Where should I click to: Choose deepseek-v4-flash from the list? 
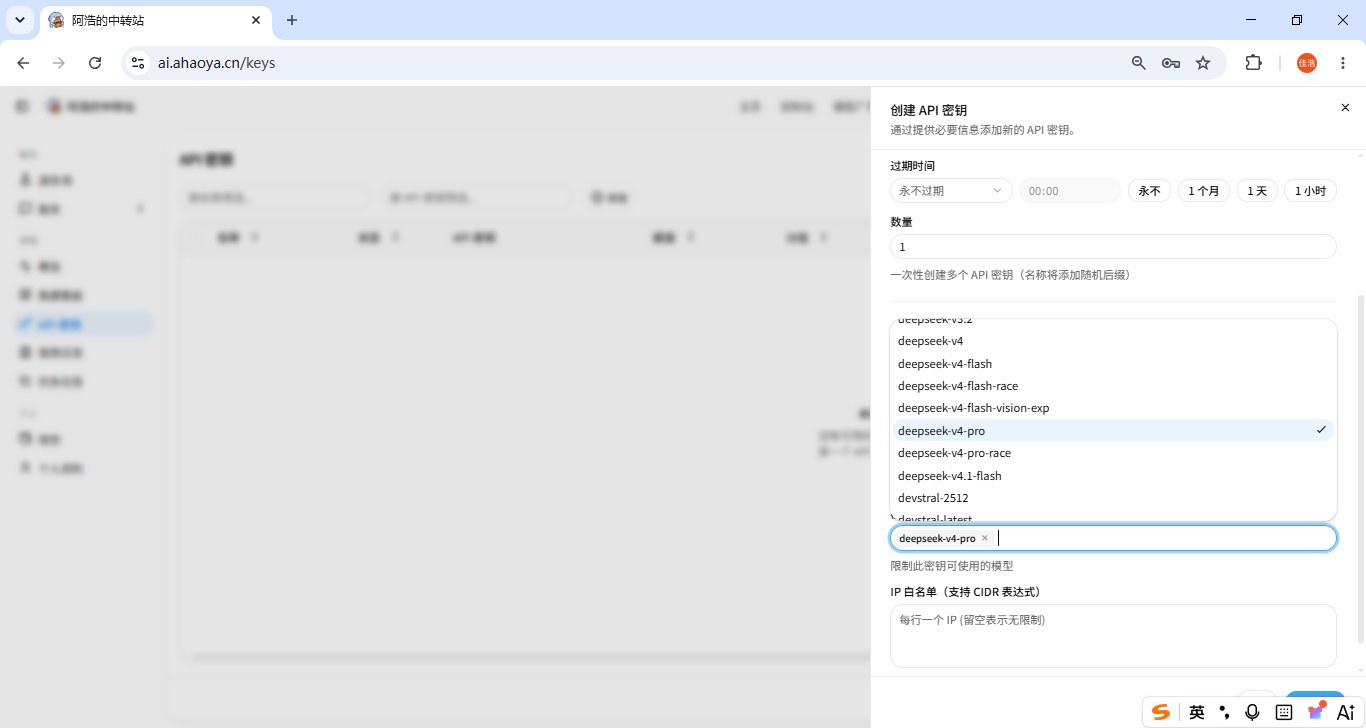[x=1113, y=364]
